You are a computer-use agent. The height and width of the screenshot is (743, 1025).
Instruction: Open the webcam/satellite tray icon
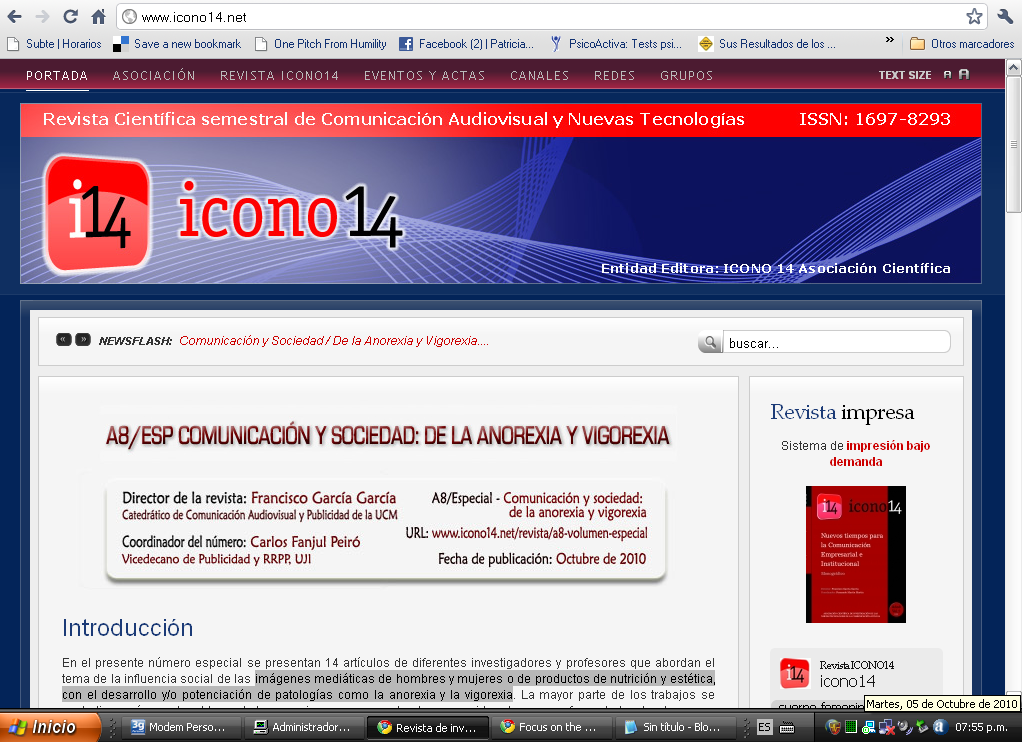click(x=904, y=727)
